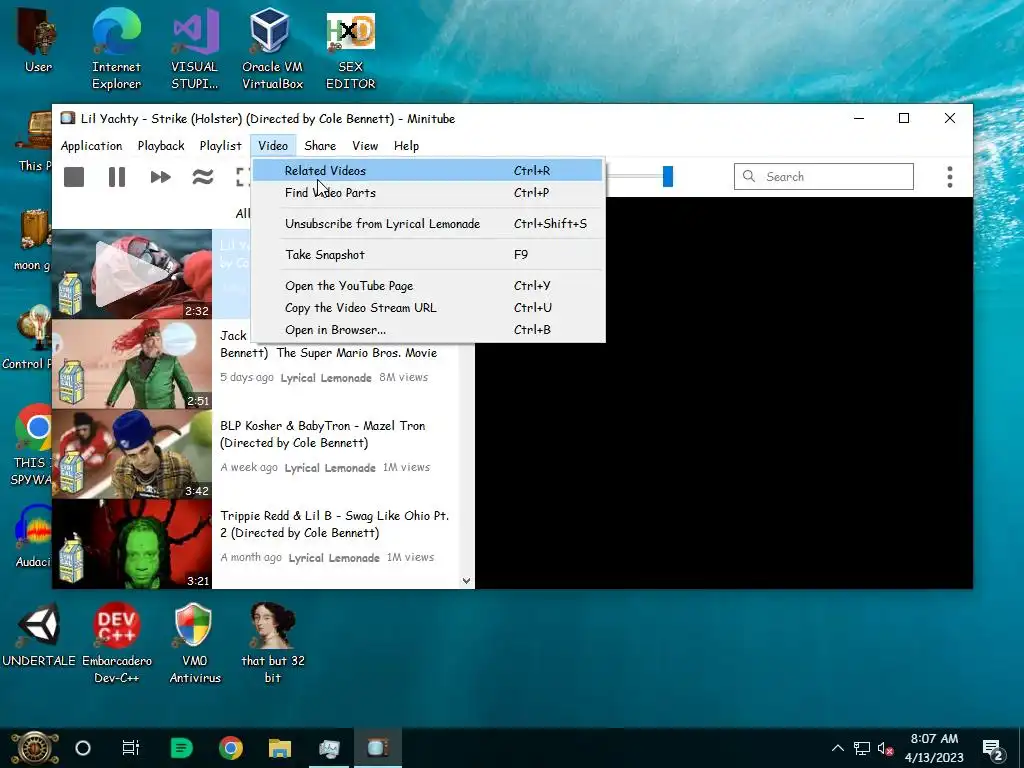Open the Oracle VM VirtualBox desktop icon
1024x768 pixels.
click(x=272, y=48)
